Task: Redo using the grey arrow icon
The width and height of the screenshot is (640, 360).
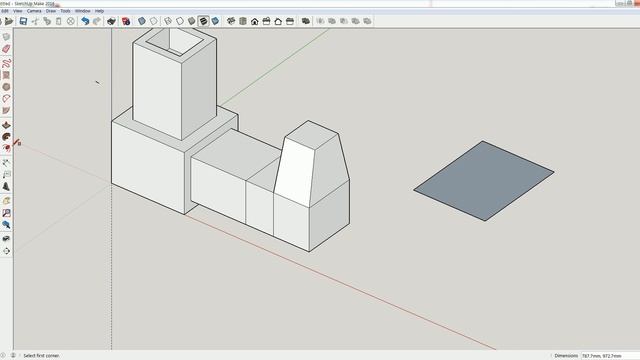Action: tap(97, 21)
